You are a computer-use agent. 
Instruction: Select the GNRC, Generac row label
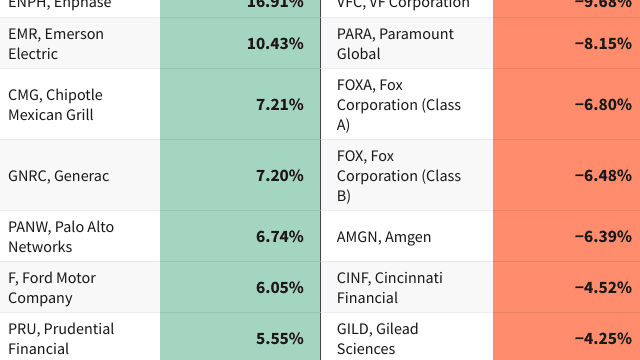tap(80, 176)
